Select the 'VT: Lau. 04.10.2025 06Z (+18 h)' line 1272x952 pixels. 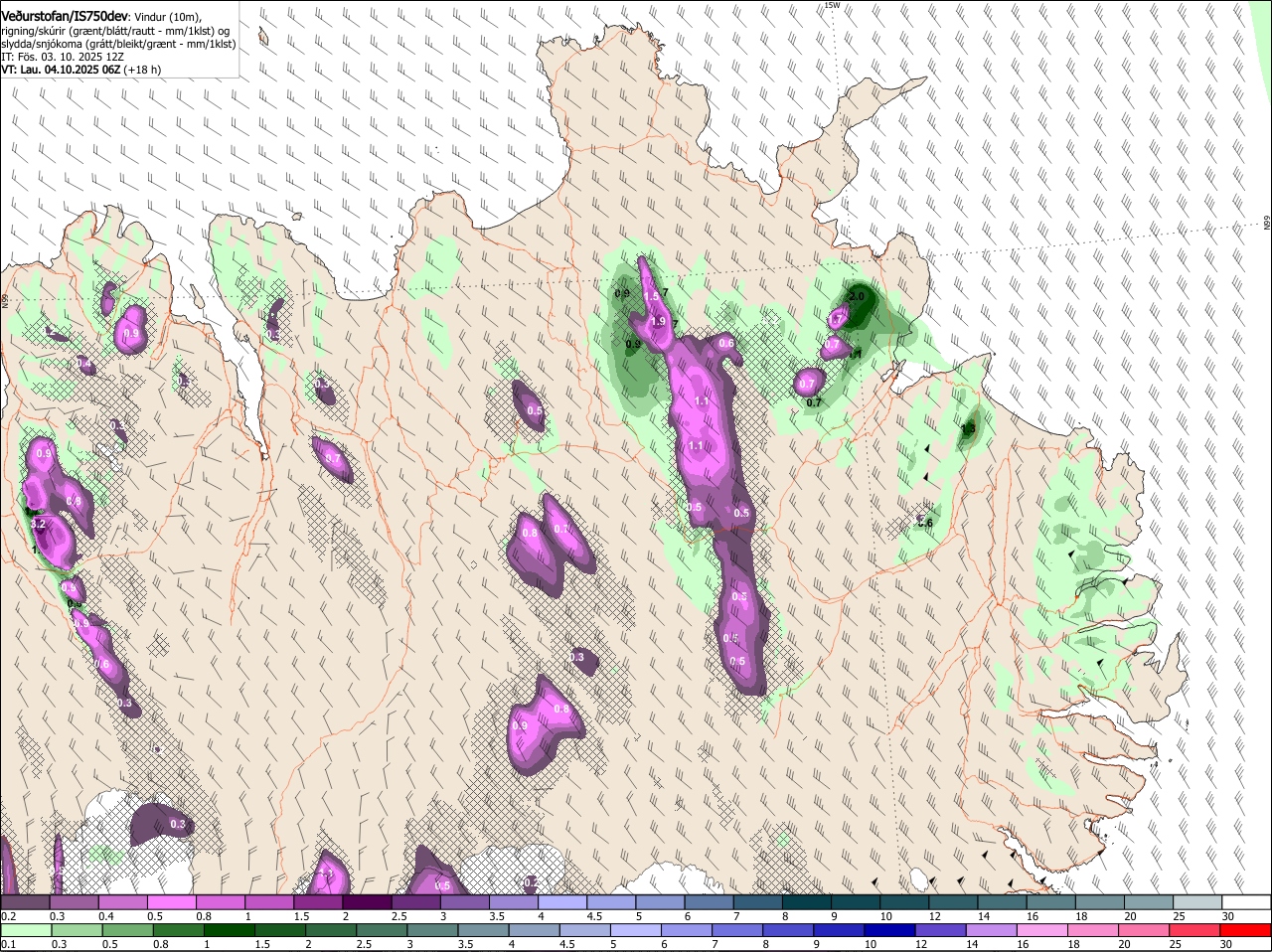(x=80, y=70)
